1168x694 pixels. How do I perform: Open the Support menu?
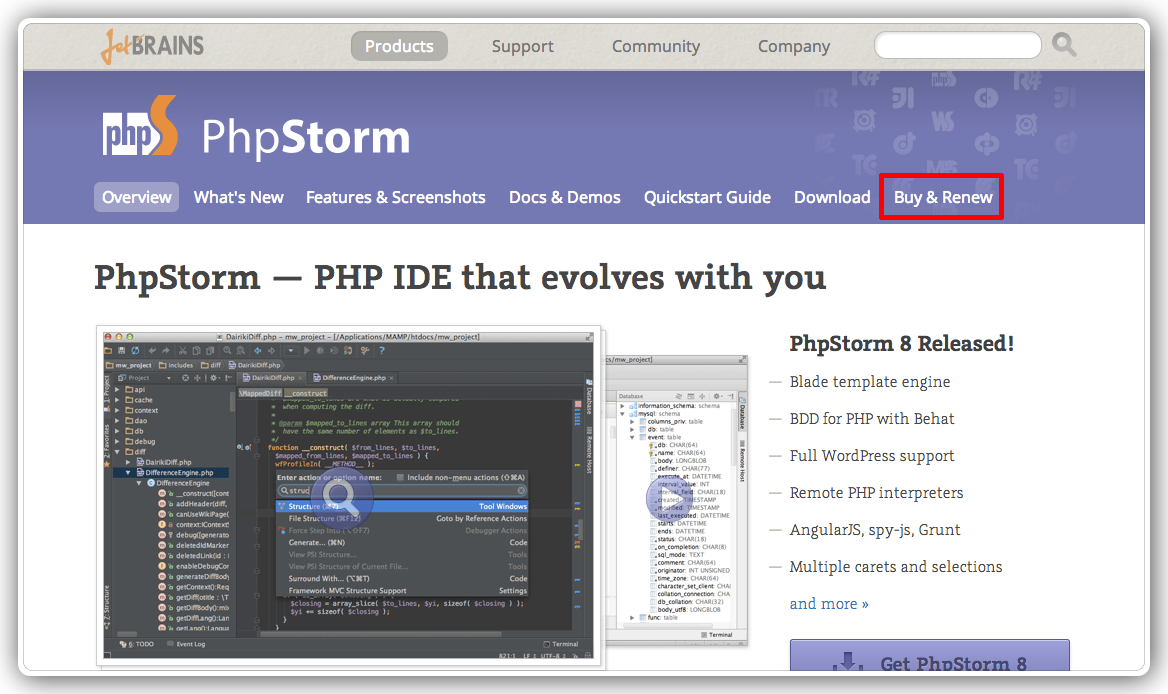(522, 46)
